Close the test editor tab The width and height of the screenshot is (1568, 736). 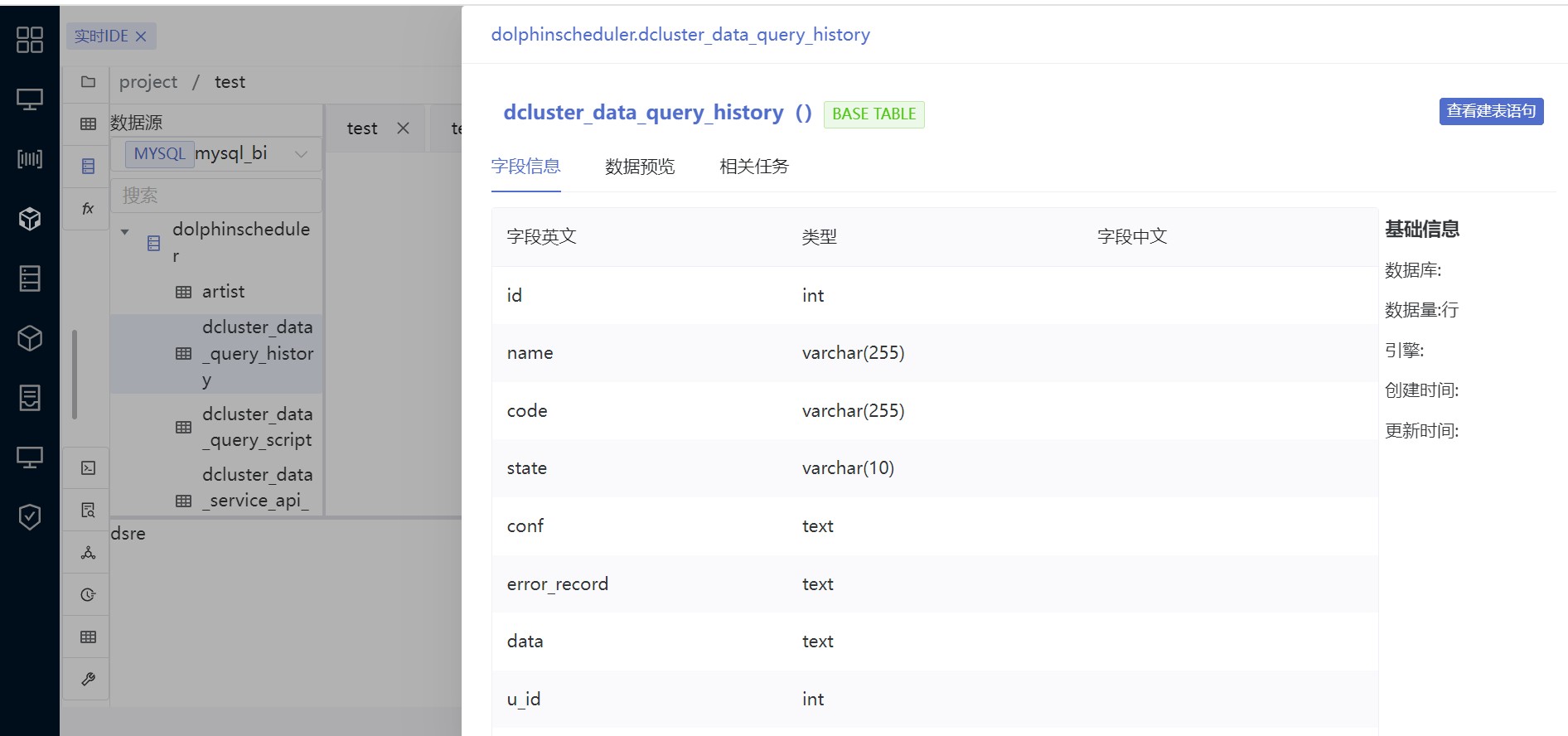[x=403, y=128]
